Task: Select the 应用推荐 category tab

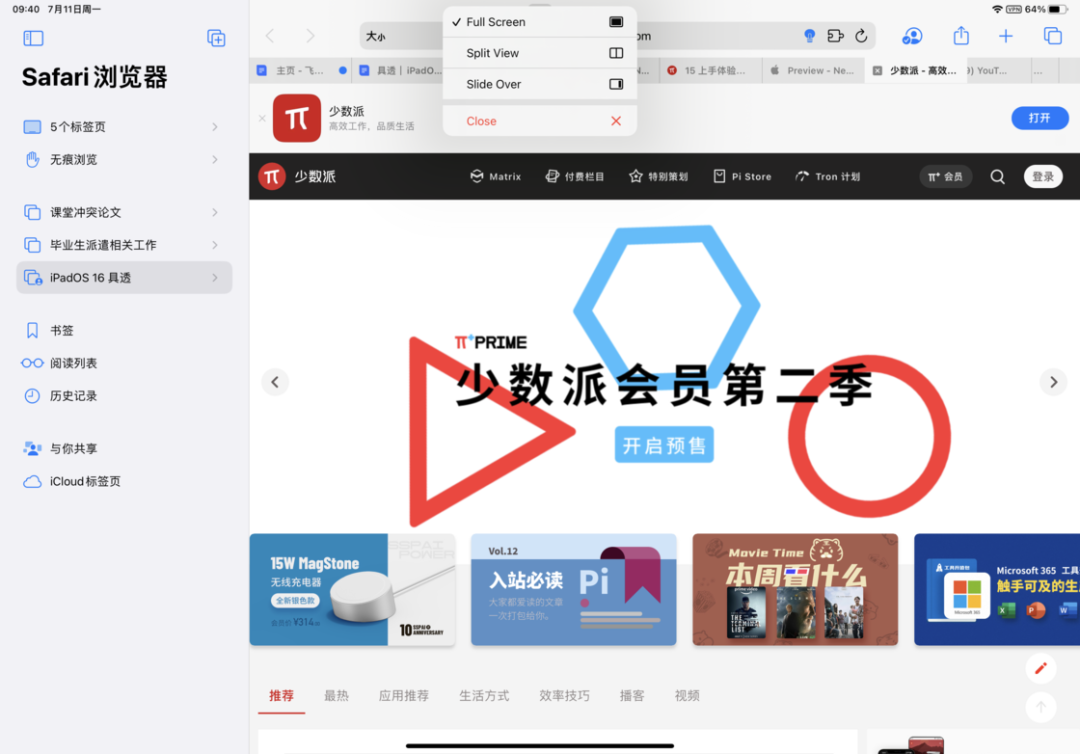Action: coord(404,695)
